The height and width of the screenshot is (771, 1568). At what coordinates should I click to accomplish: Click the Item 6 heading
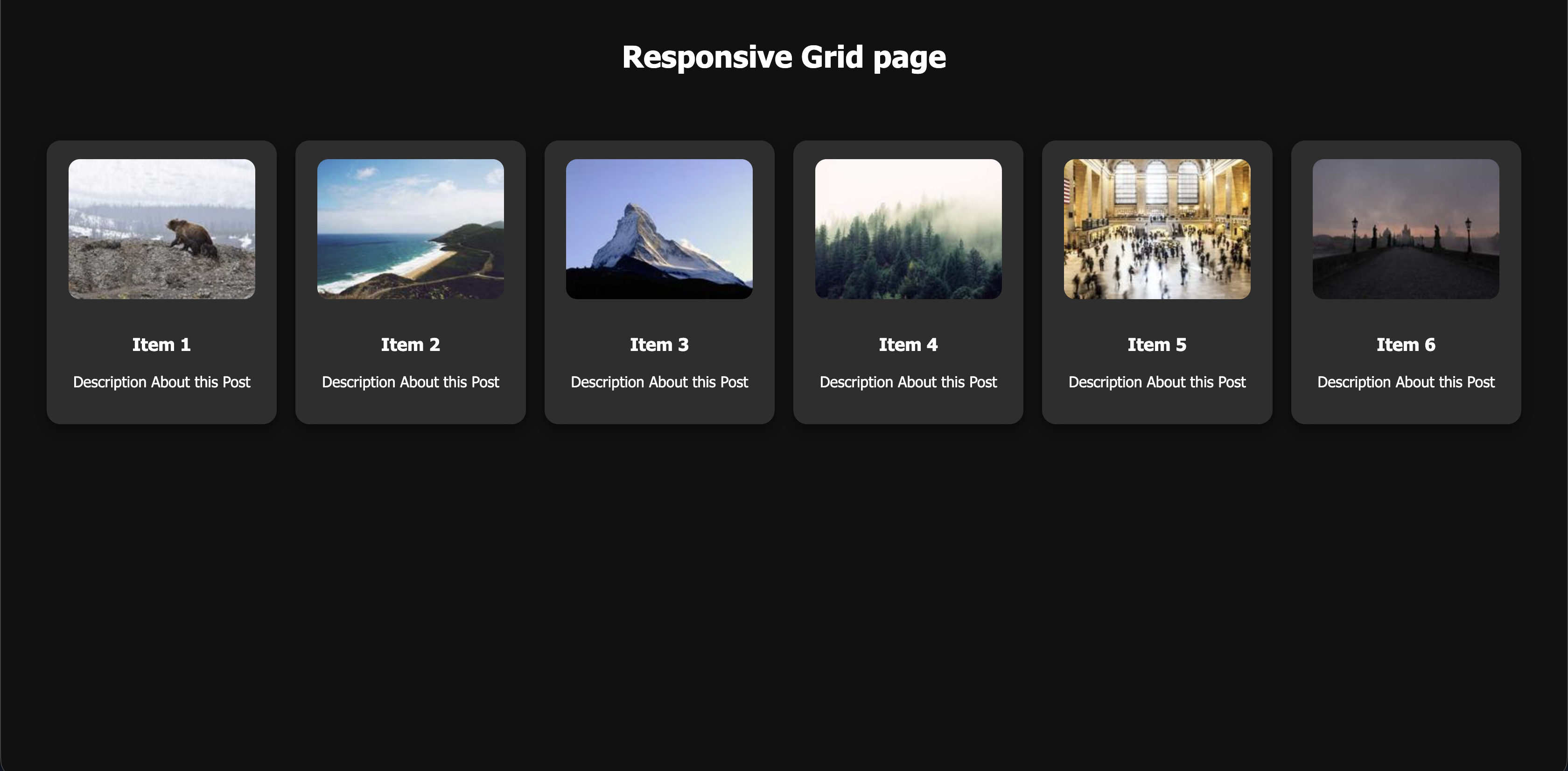1406,344
